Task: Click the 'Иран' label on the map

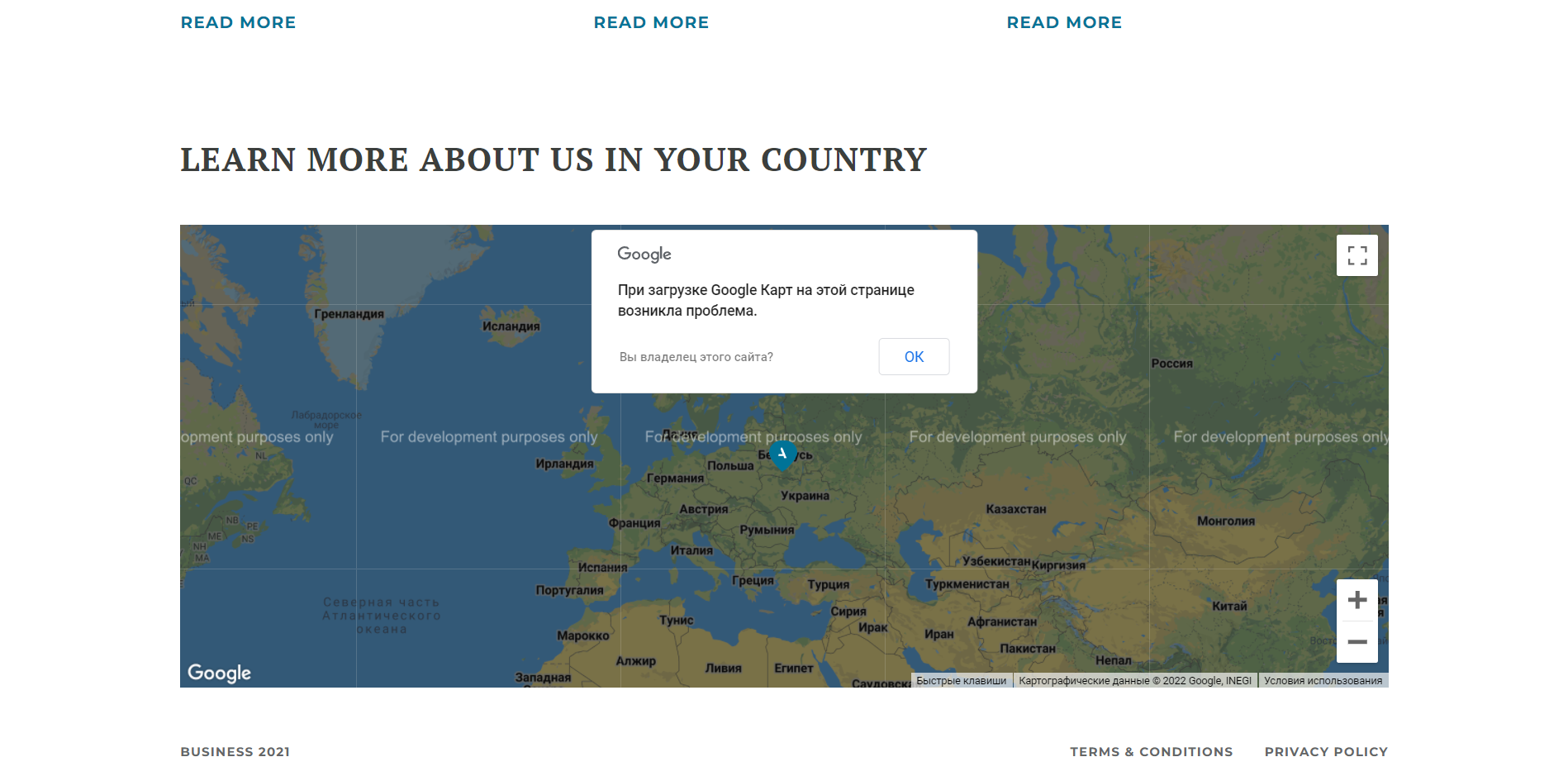Action: (938, 634)
